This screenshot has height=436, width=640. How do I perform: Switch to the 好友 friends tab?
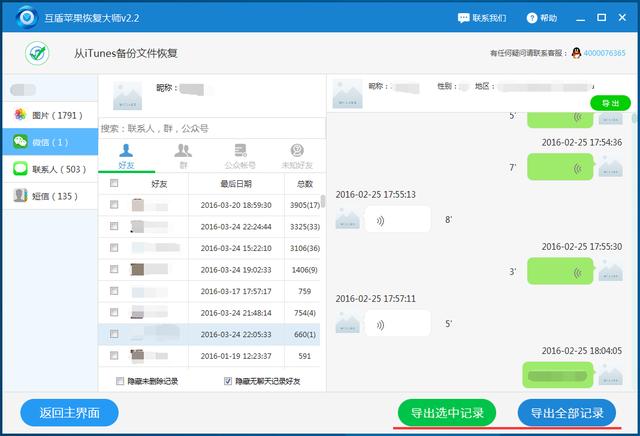[x=126, y=156]
